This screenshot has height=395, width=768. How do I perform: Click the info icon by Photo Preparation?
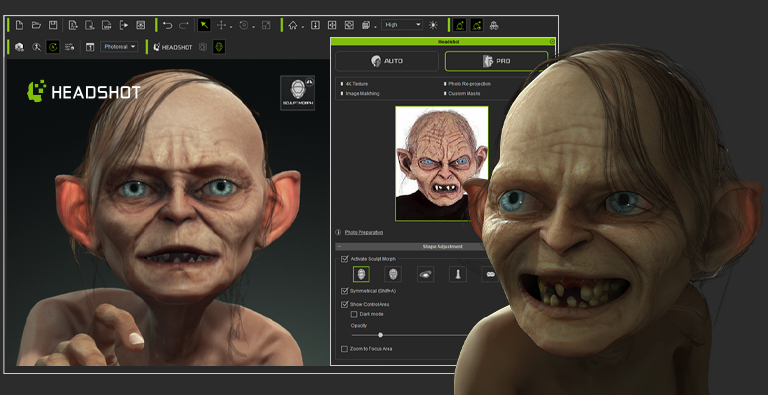point(338,232)
